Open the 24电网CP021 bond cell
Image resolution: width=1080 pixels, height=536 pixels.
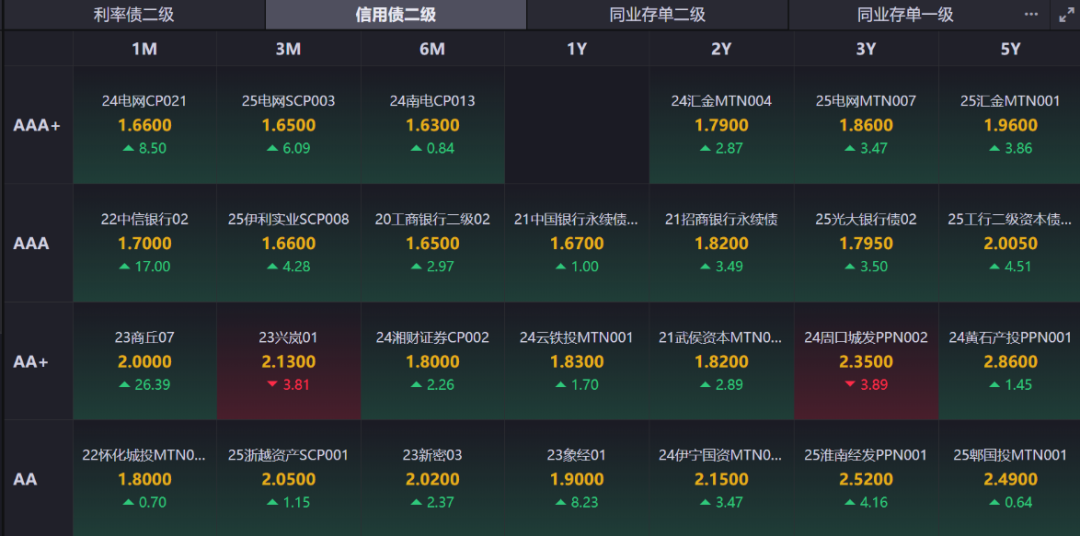click(x=145, y=125)
